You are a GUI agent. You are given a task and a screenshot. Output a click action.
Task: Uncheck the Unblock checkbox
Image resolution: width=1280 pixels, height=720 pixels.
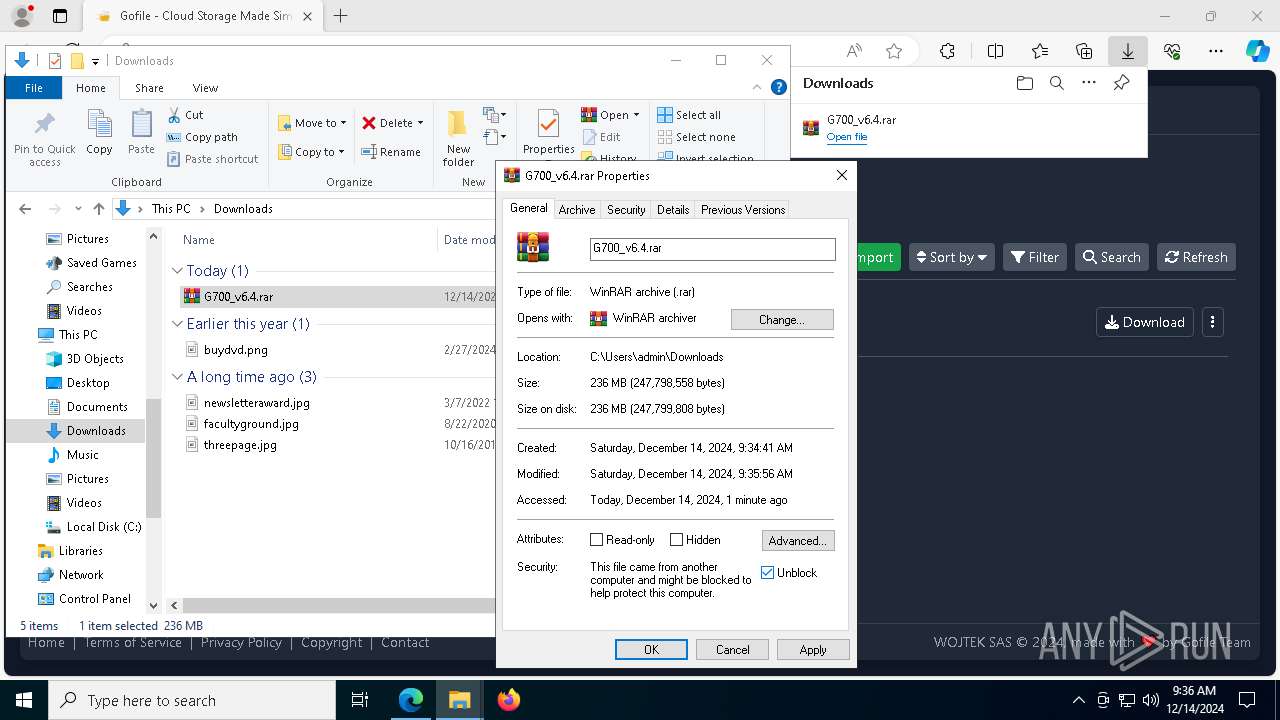click(x=767, y=573)
